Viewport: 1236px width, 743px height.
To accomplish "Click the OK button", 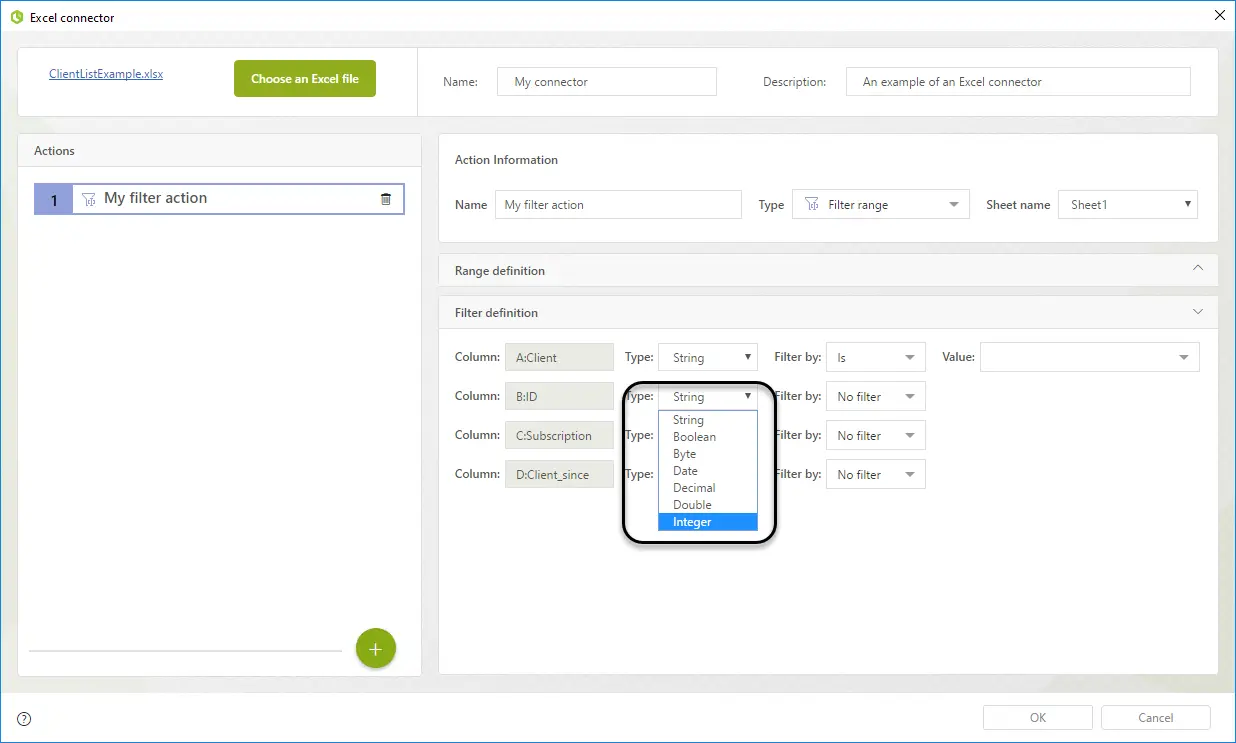I will click(x=1038, y=717).
